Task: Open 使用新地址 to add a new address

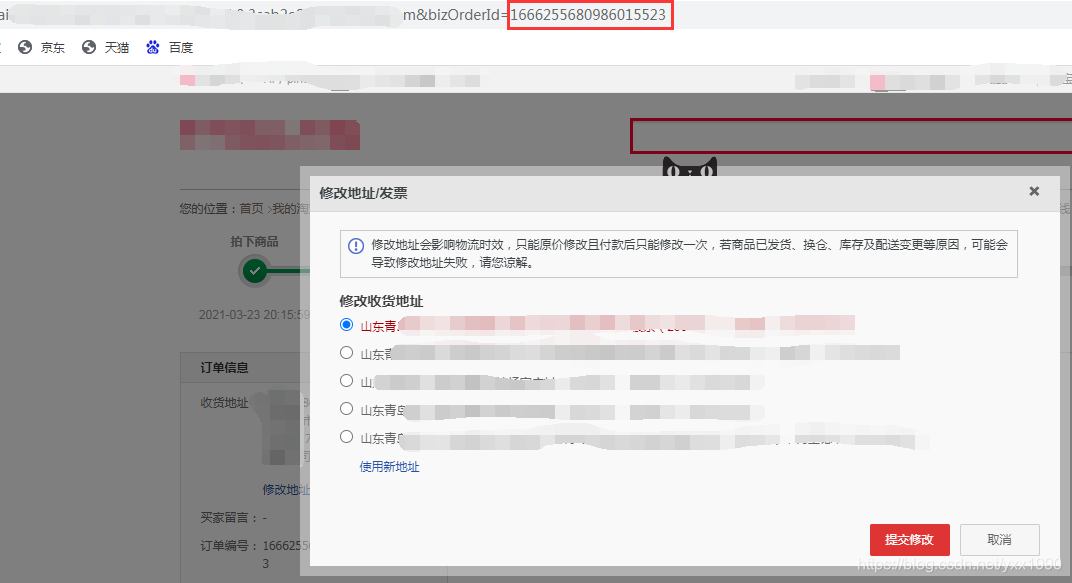Action: [388, 467]
